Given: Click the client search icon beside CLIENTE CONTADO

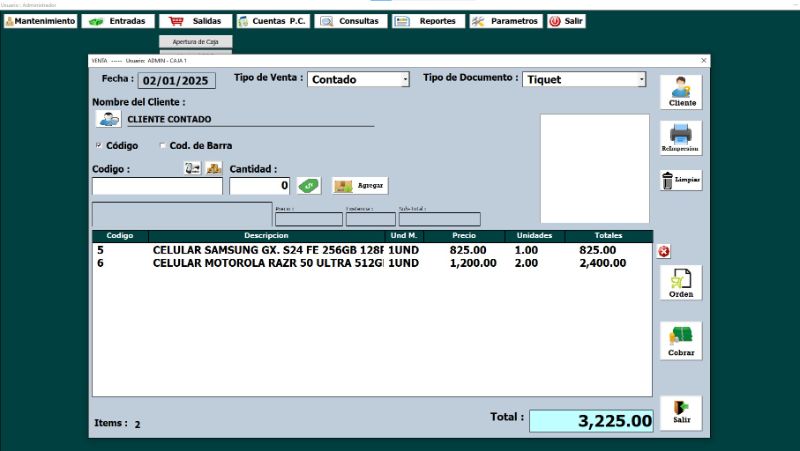Looking at the screenshot, I should 109,119.
